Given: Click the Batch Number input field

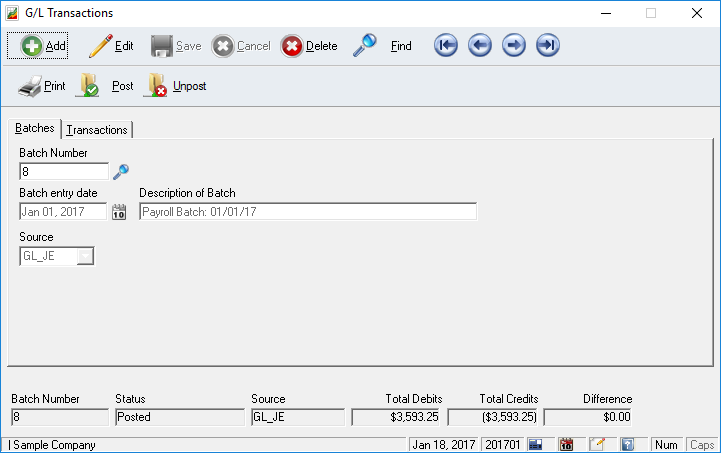Looking at the screenshot, I should pyautogui.click(x=63, y=172).
